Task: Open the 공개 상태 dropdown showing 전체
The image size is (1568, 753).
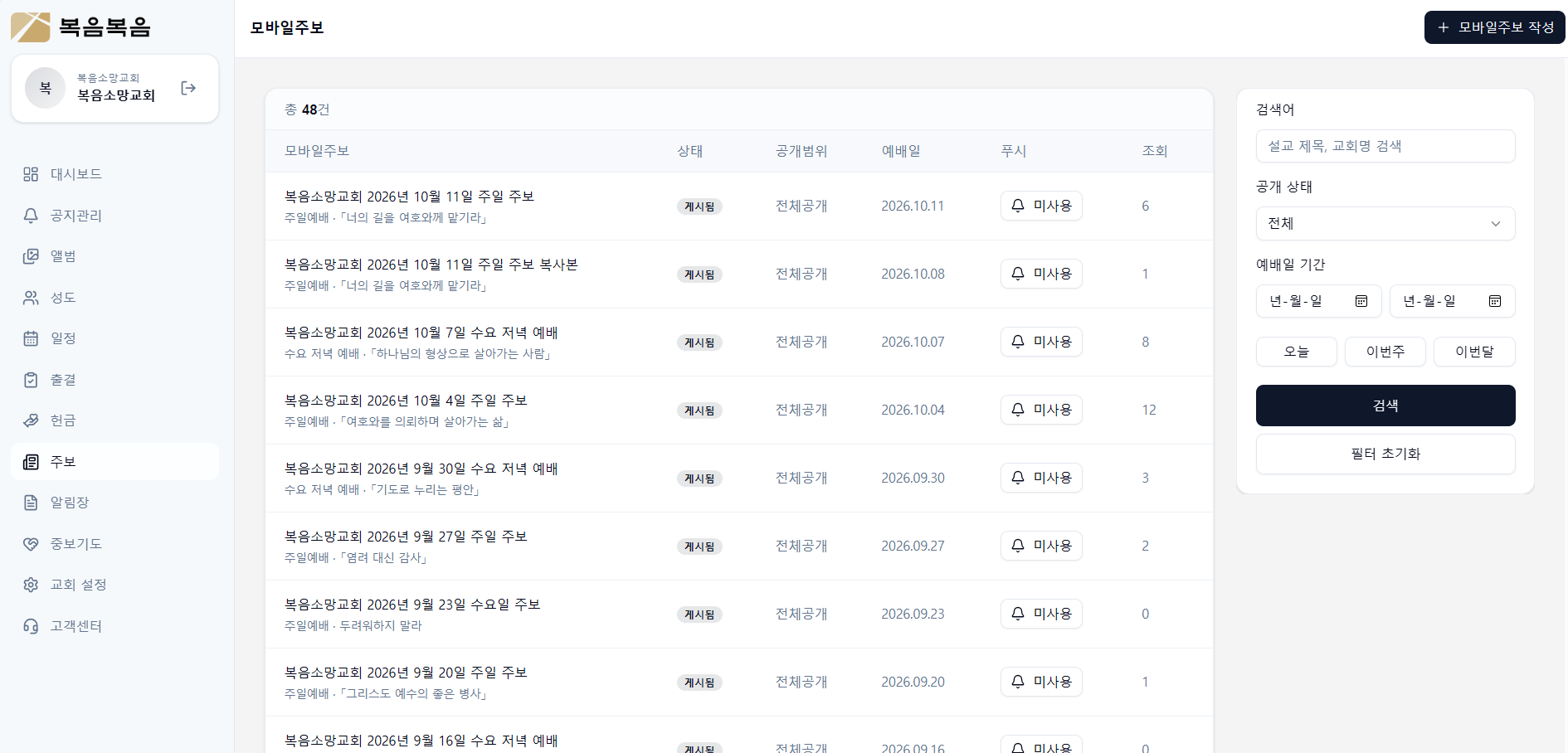Action: [1385, 224]
